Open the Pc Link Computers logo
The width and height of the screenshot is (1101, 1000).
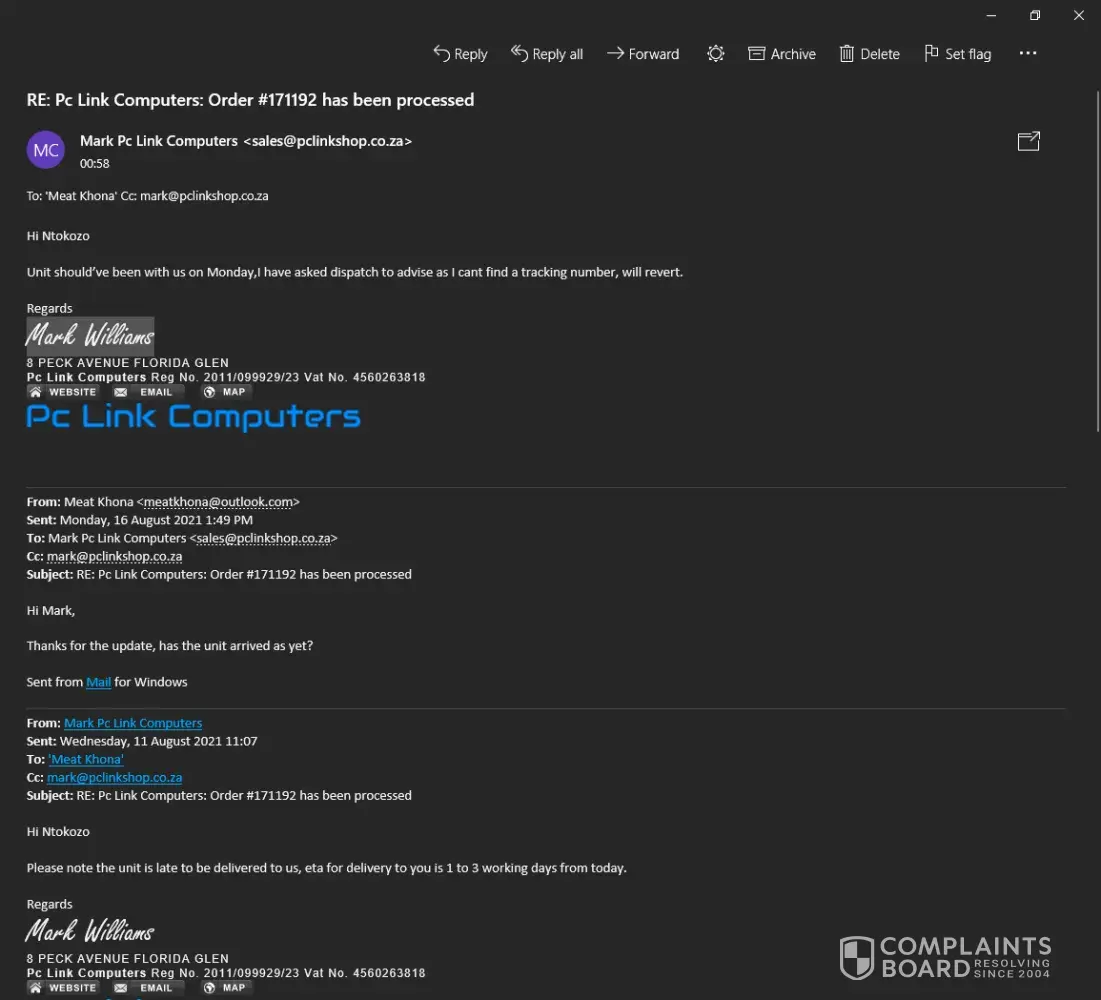(193, 417)
